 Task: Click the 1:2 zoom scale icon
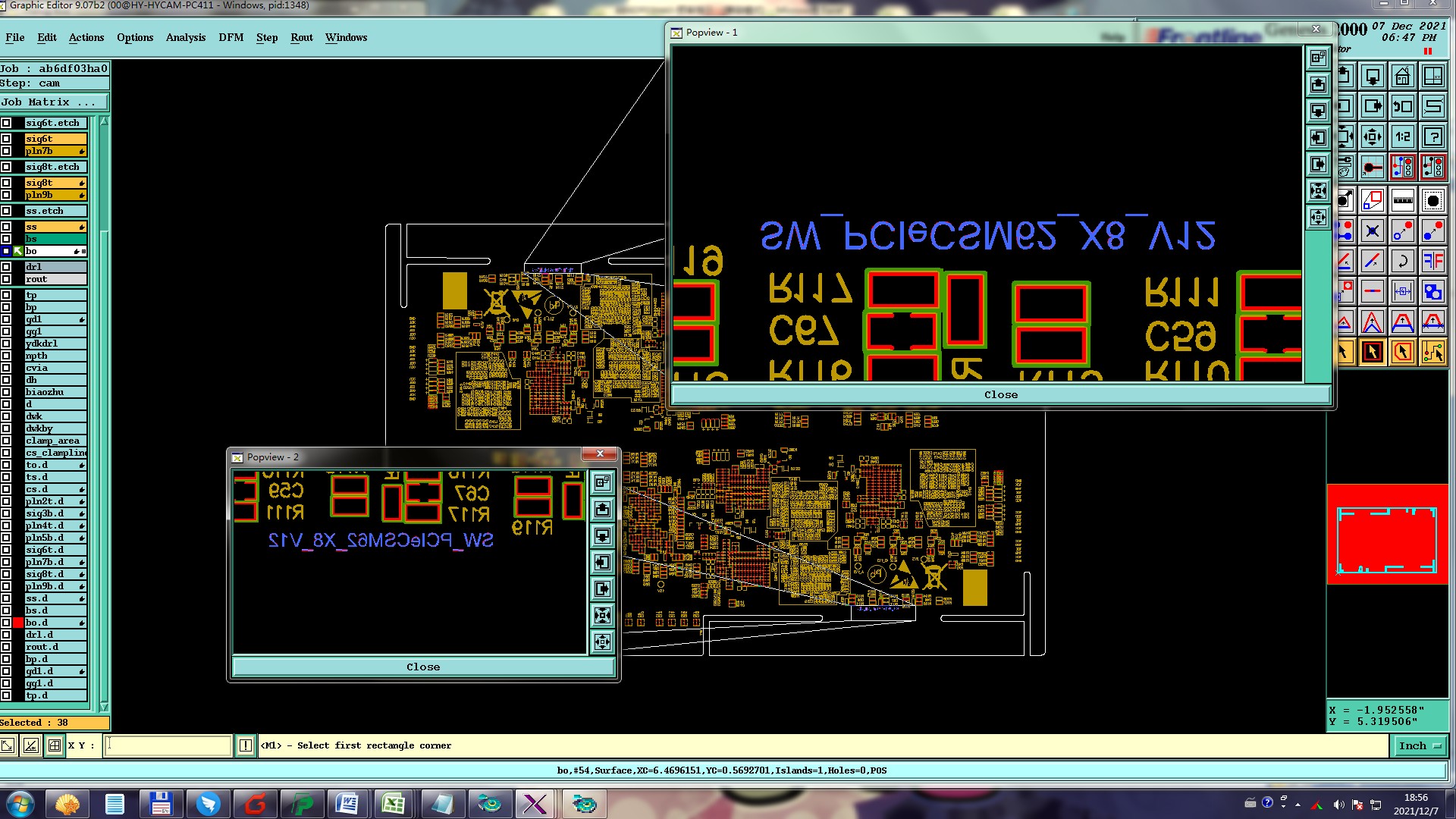pos(1402,137)
